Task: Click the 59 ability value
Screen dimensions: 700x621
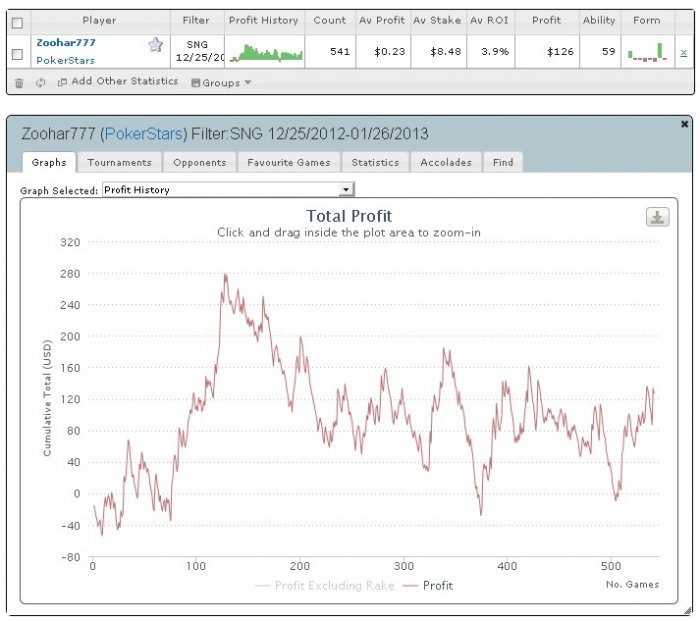Action: pyautogui.click(x=608, y=52)
